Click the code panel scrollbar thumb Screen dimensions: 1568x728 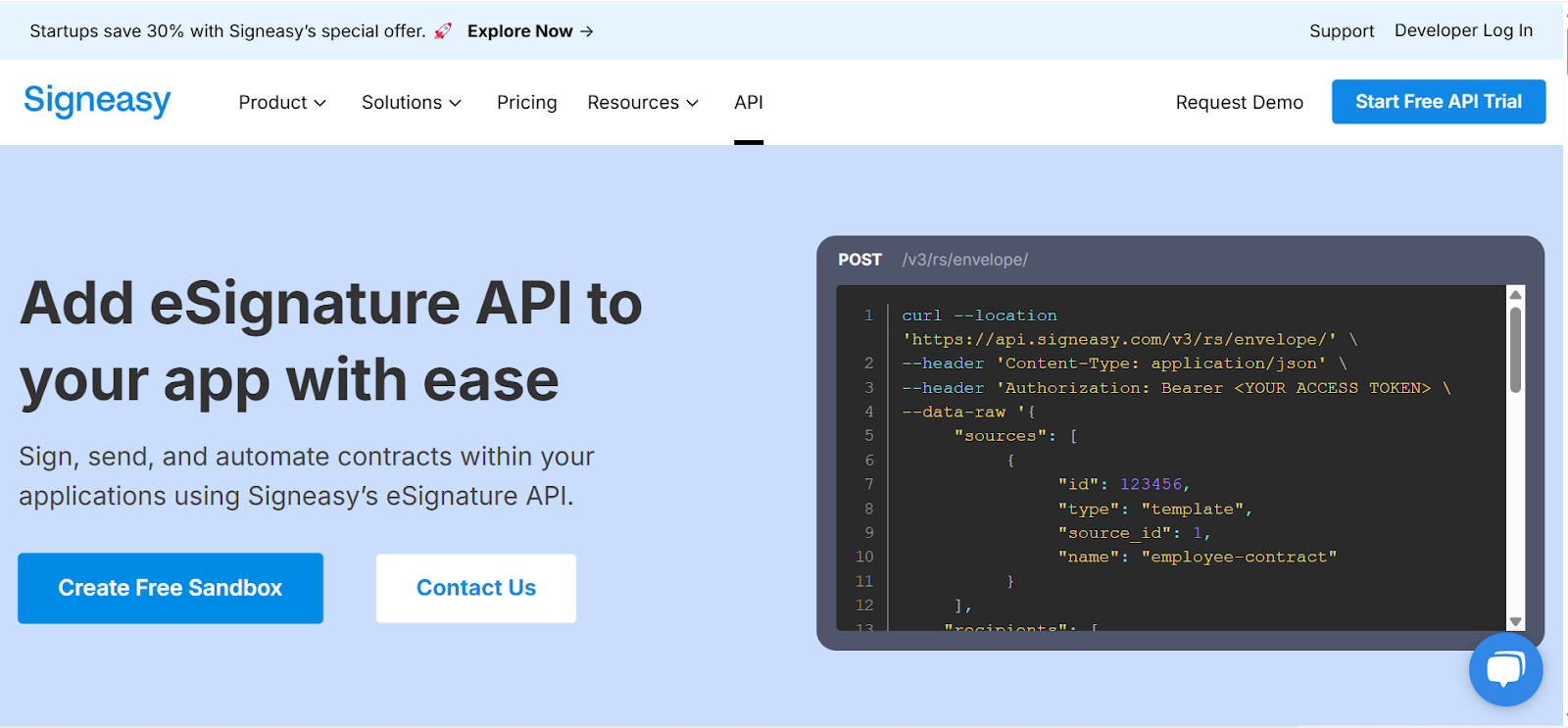click(1516, 350)
